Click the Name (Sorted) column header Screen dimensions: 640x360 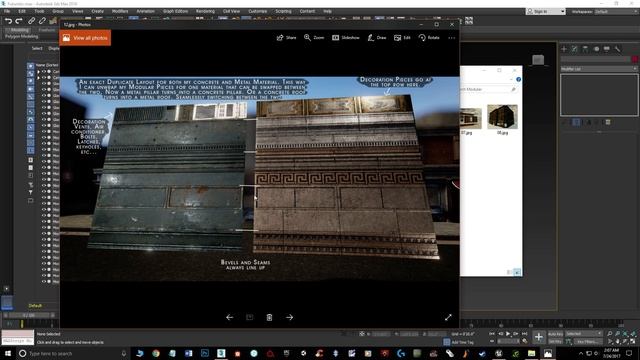(x=47, y=65)
